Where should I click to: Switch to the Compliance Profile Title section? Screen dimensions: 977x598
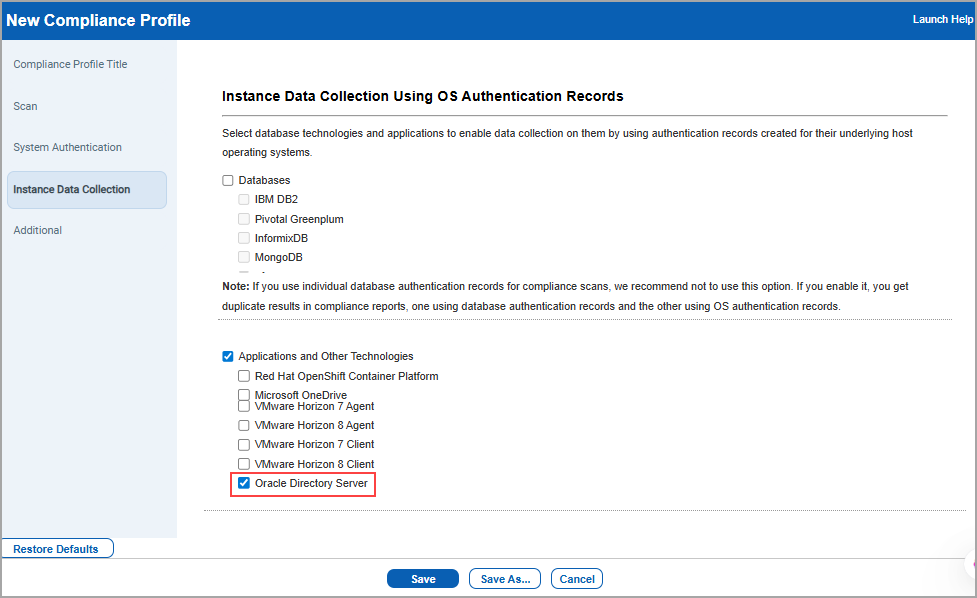[x=69, y=64]
